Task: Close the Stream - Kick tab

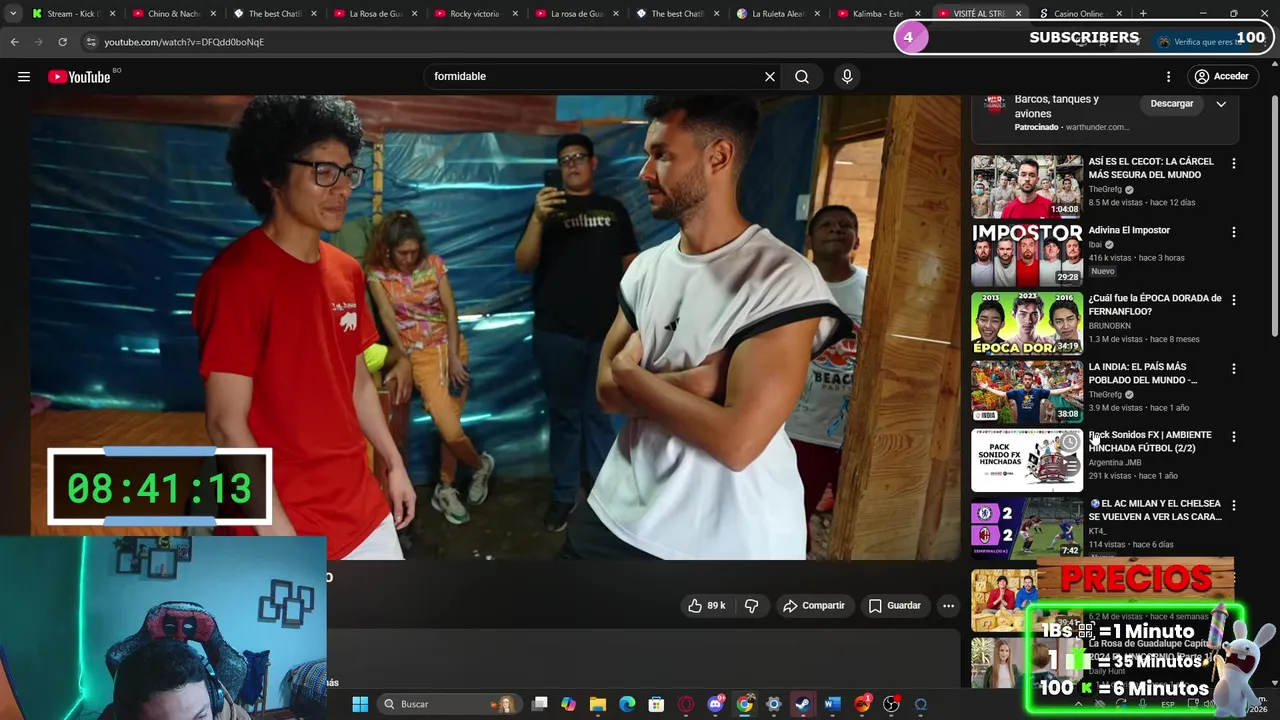Action: [x=113, y=14]
